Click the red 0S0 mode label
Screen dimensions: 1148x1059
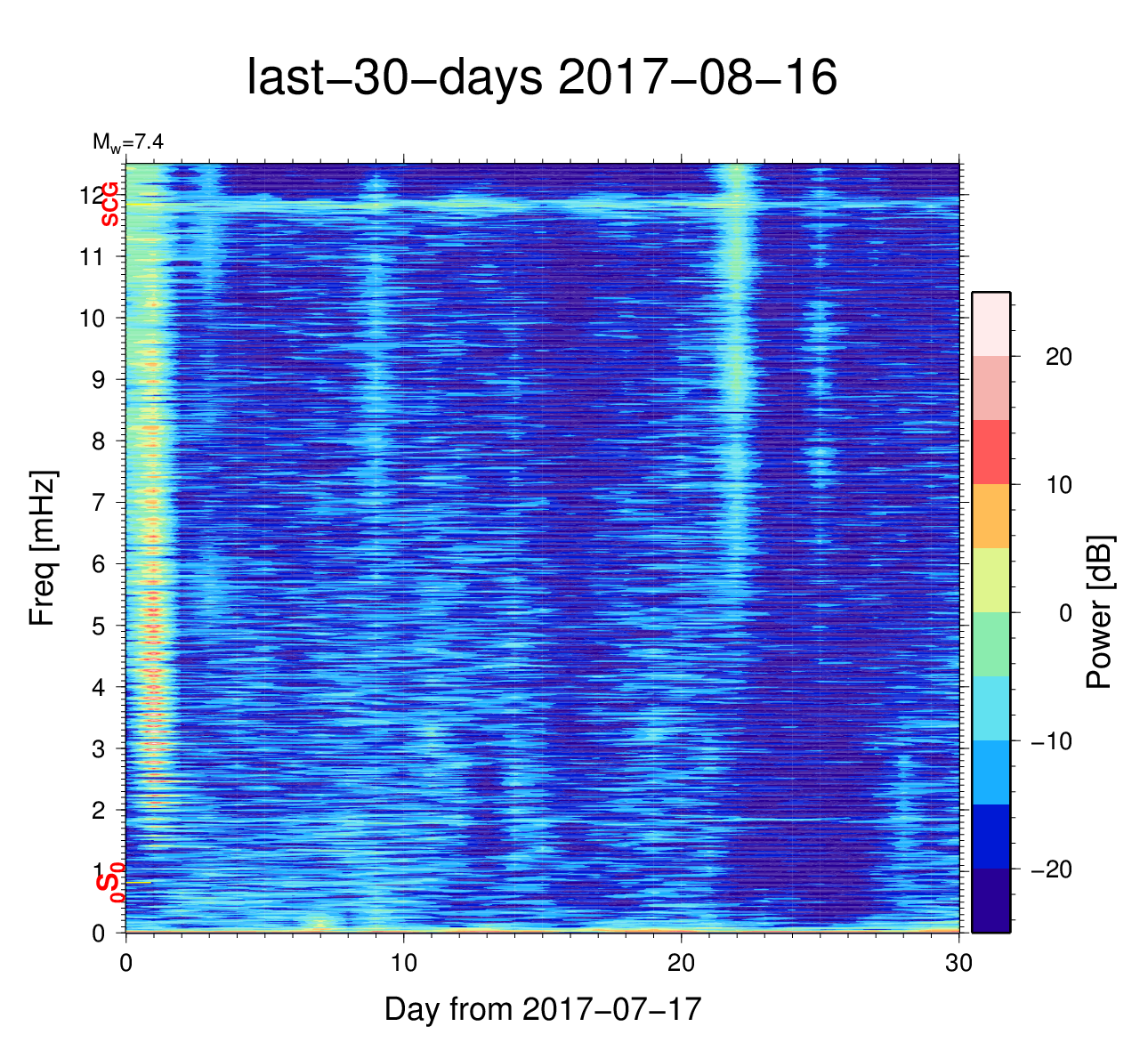click(109, 882)
